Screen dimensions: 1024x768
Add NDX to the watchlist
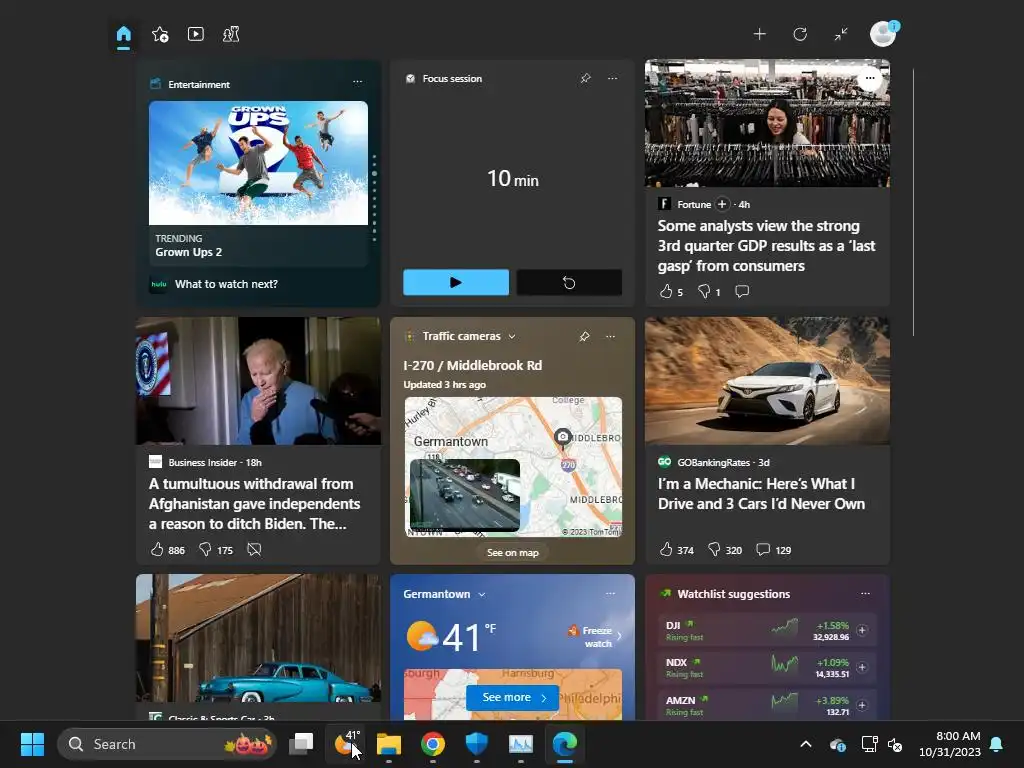(x=862, y=667)
